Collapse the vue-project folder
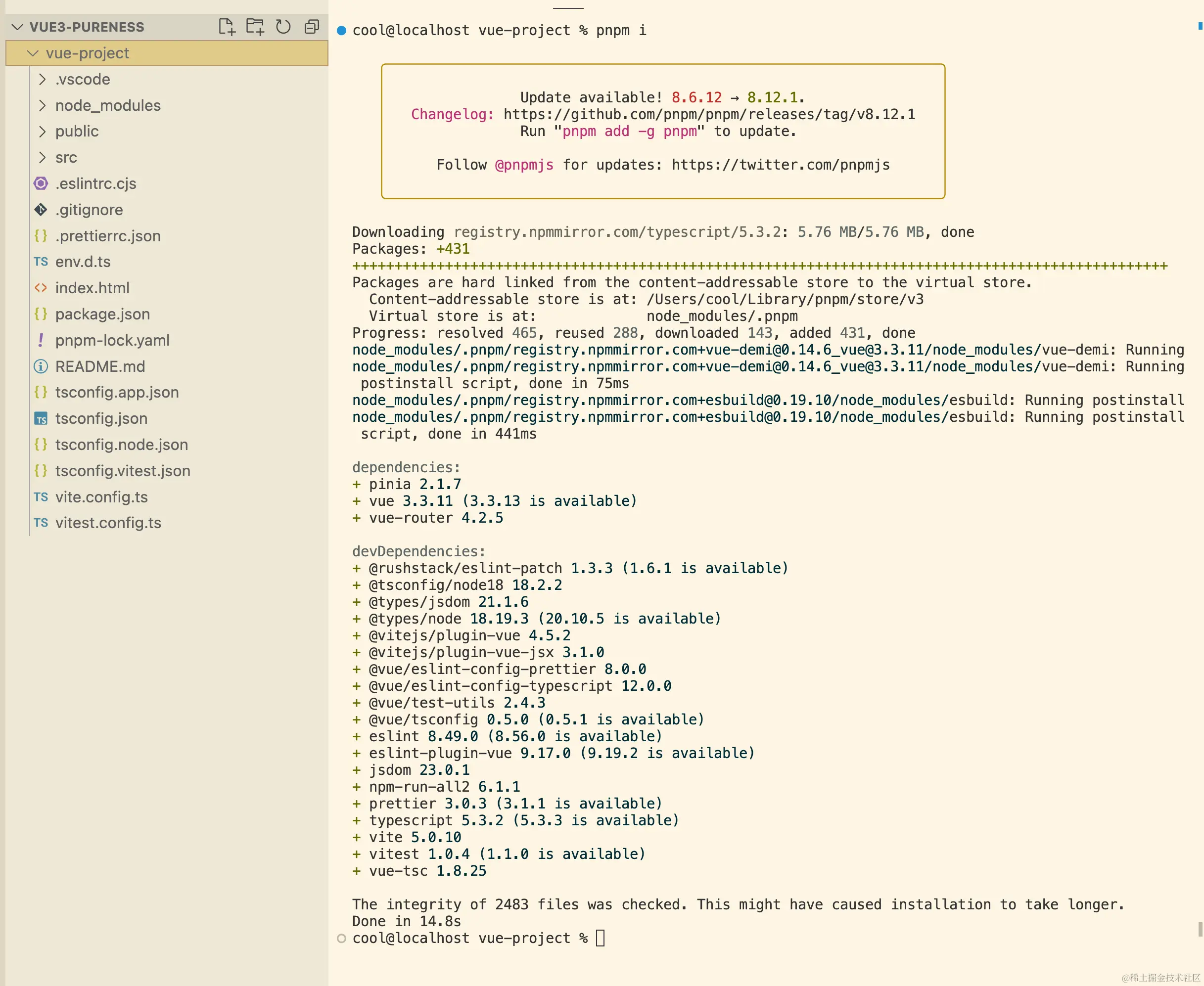This screenshot has height=986, width=1204. [33, 53]
